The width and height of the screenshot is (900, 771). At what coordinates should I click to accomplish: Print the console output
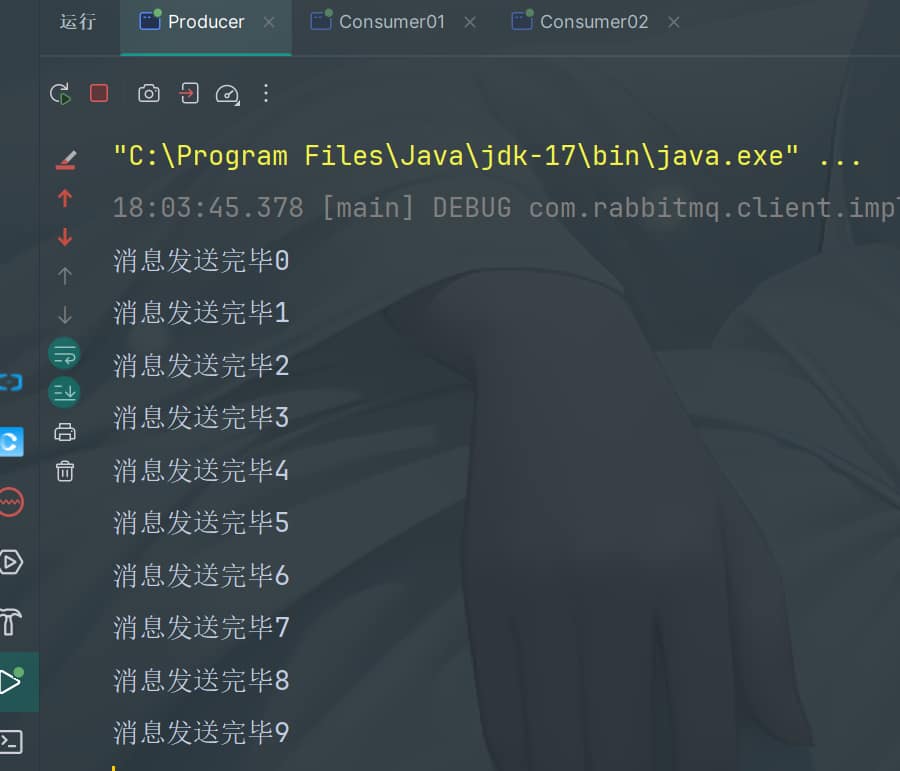(x=65, y=432)
